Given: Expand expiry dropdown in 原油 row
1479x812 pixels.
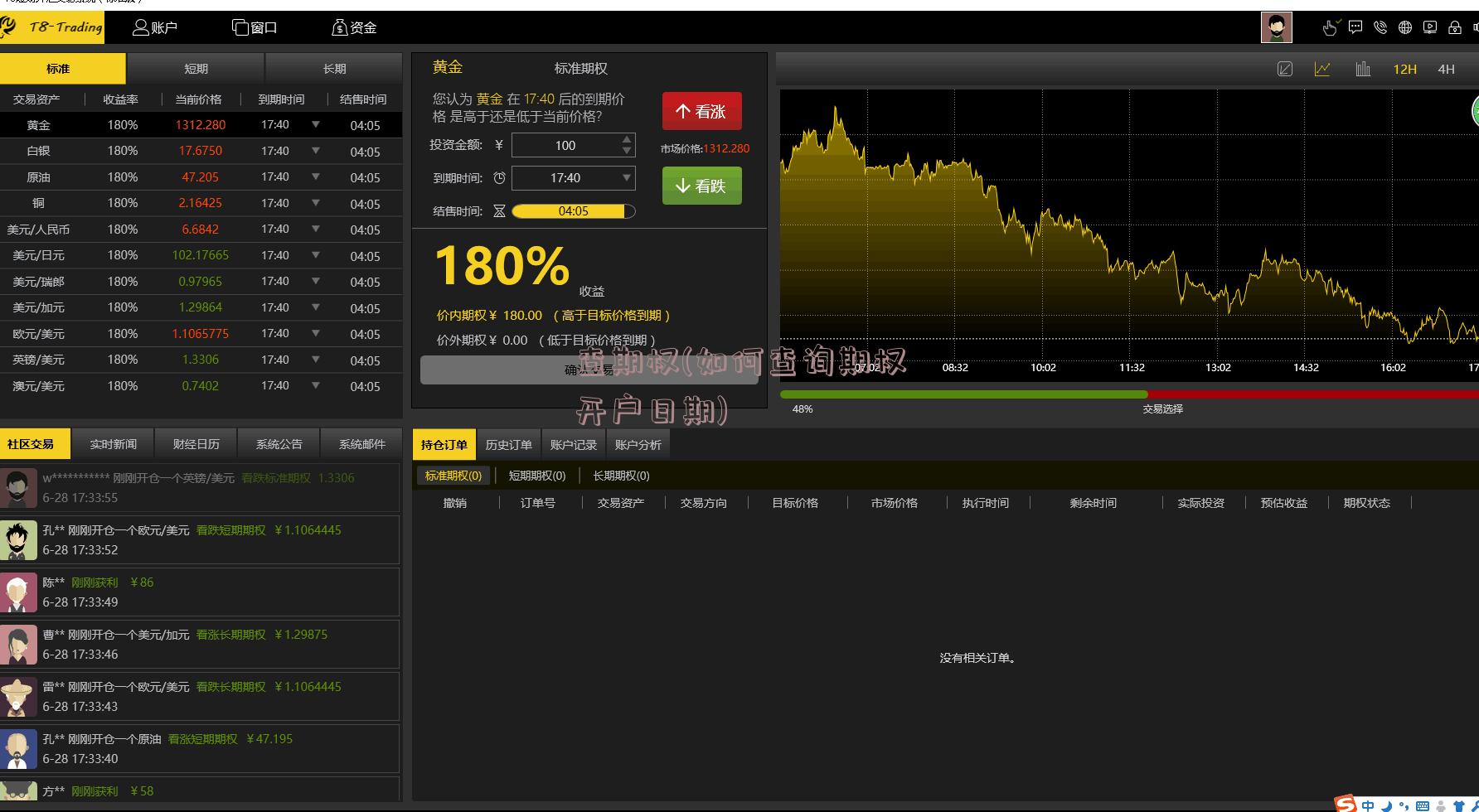Looking at the screenshot, I should [316, 176].
